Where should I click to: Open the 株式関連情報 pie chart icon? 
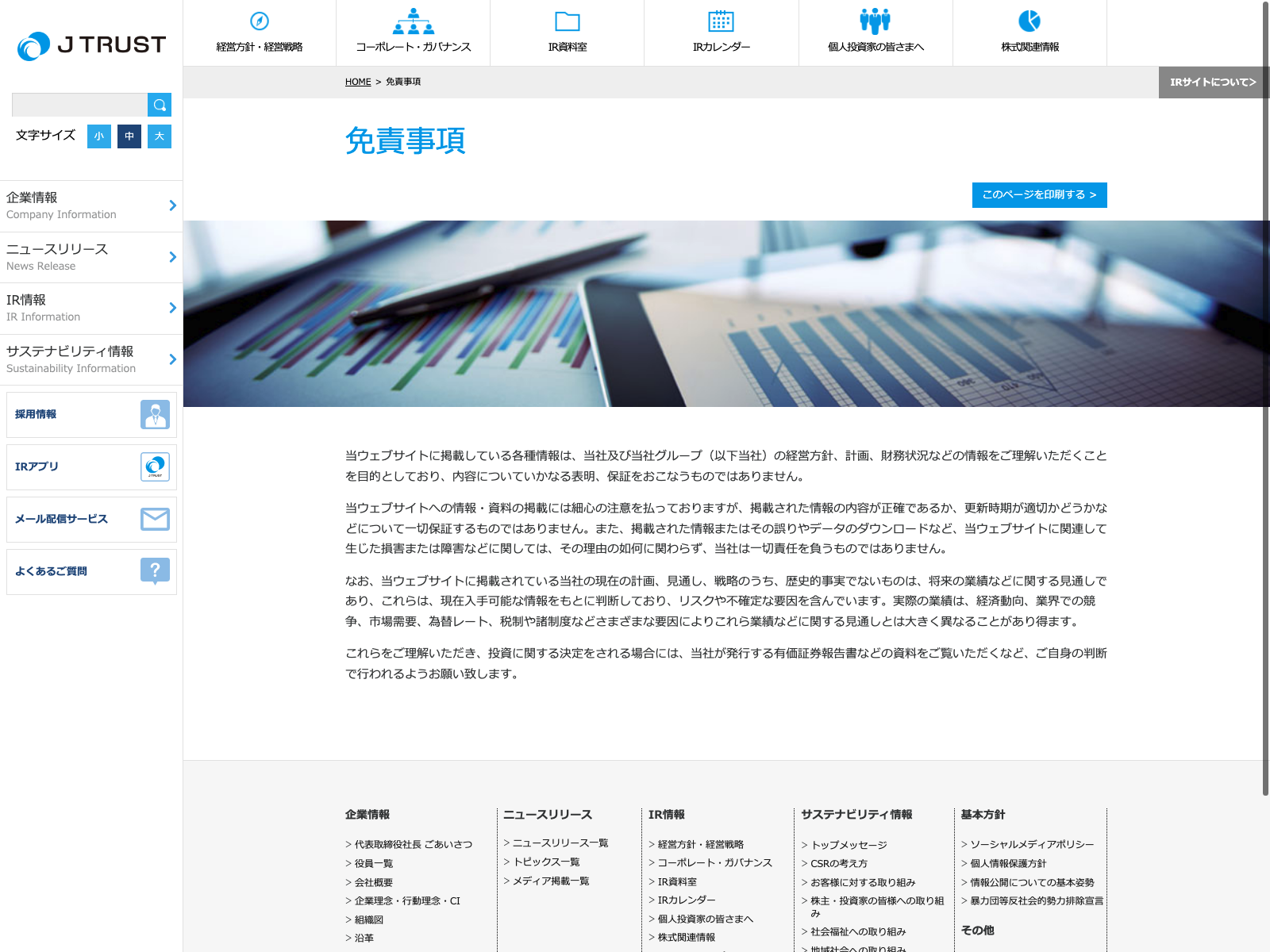pos(1029,21)
